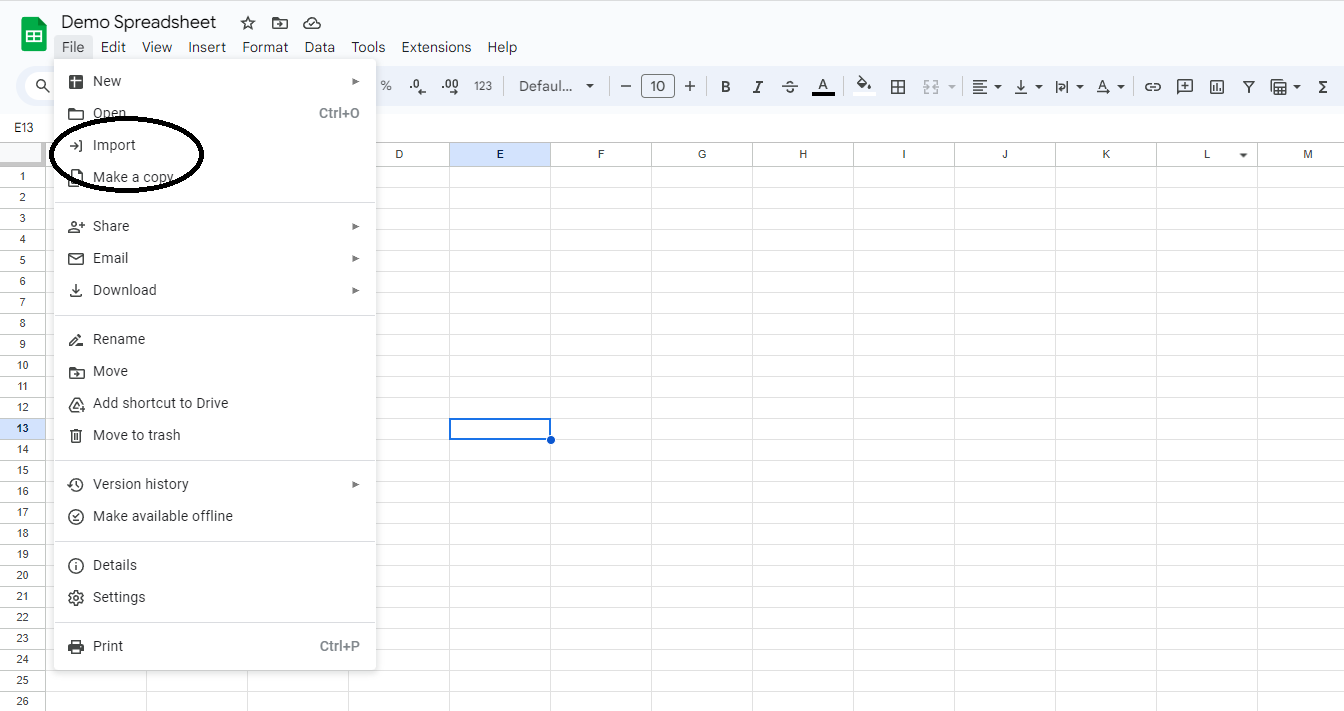1344x711 pixels.
Task: Click the insert comment icon
Action: pos(1185,87)
